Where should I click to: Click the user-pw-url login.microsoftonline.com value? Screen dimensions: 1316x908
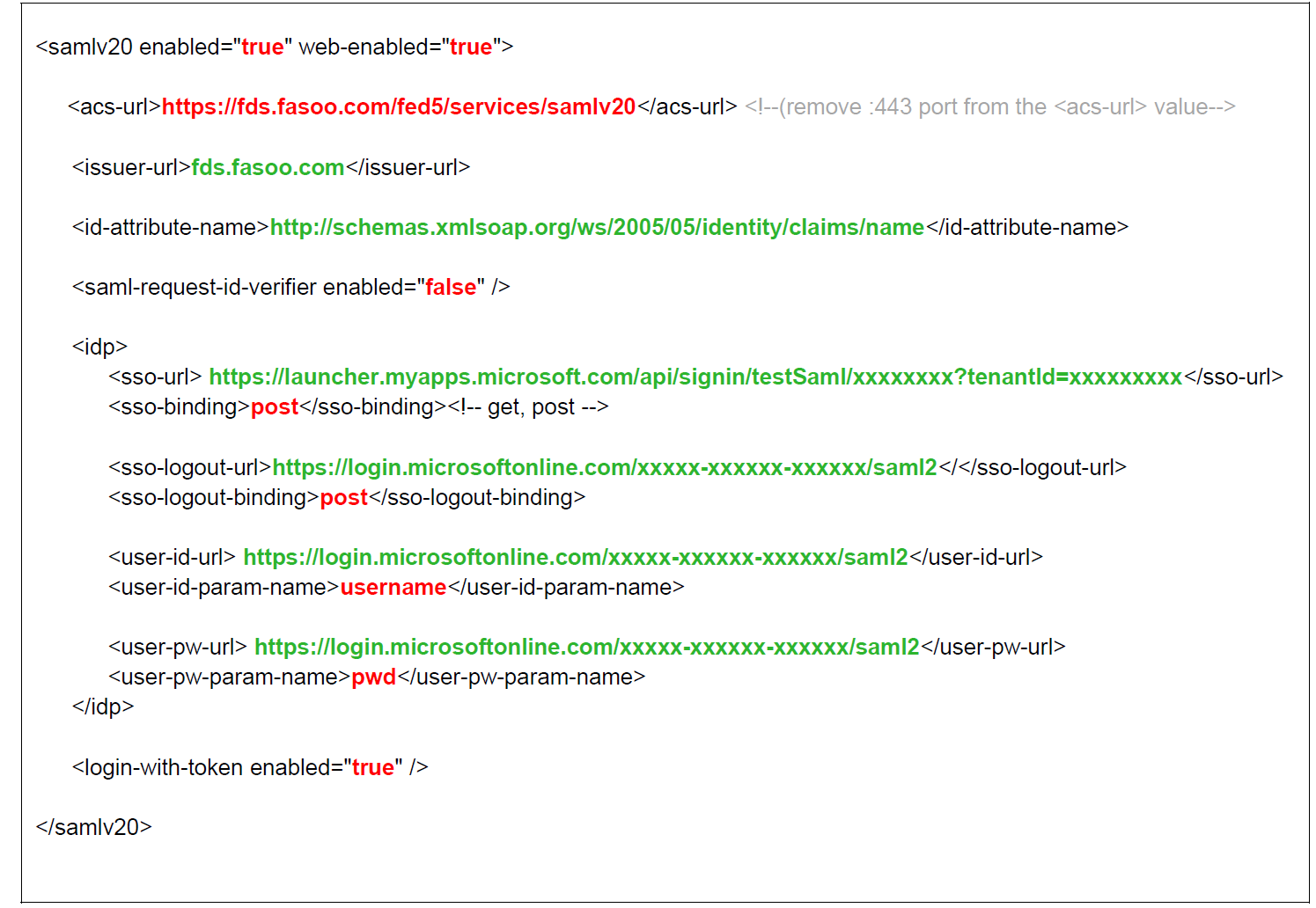(587, 648)
